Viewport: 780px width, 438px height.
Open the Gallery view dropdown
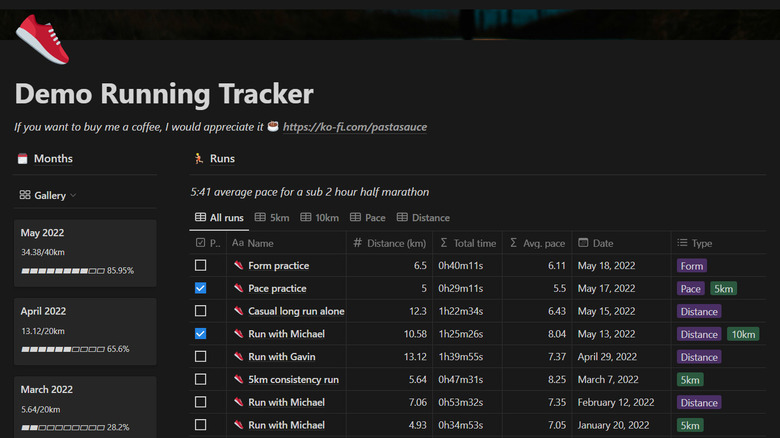coord(48,196)
